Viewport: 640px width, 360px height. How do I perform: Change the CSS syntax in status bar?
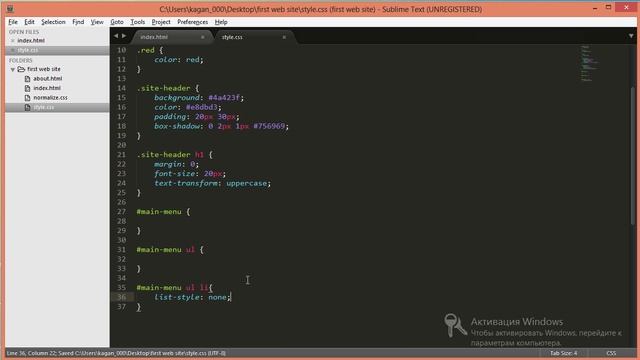(x=611, y=353)
